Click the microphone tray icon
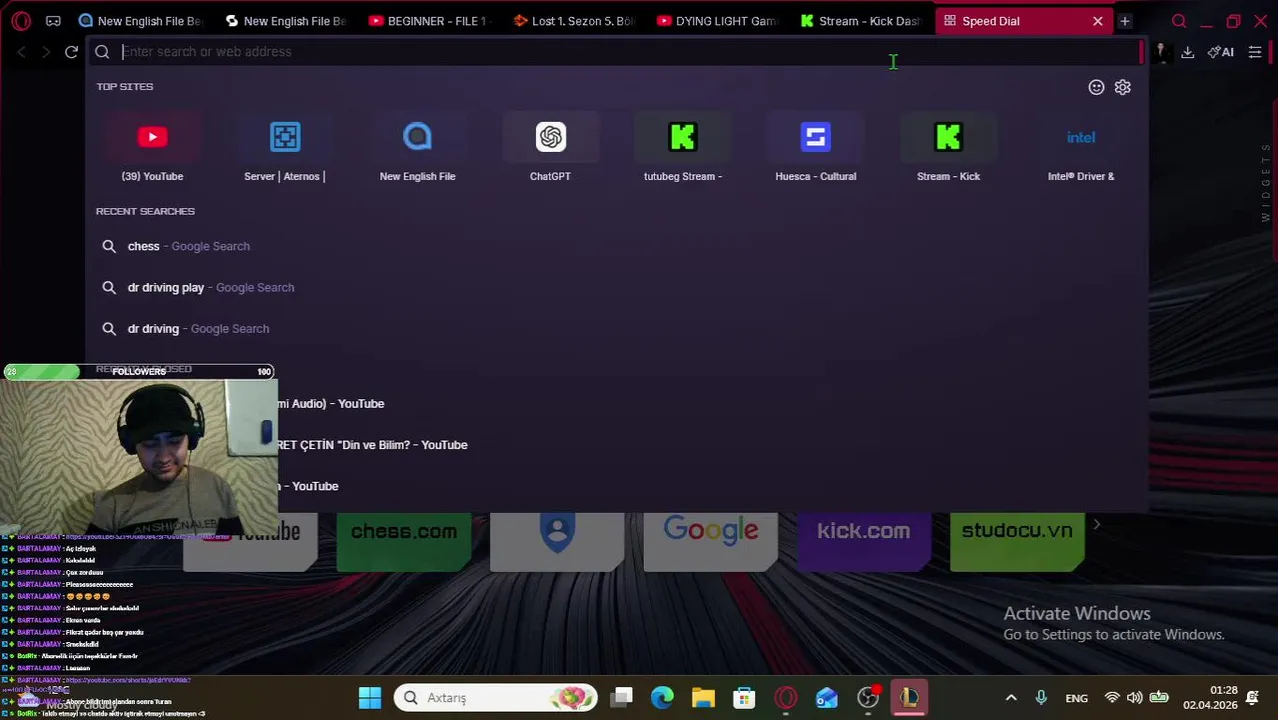 tap(1041, 698)
